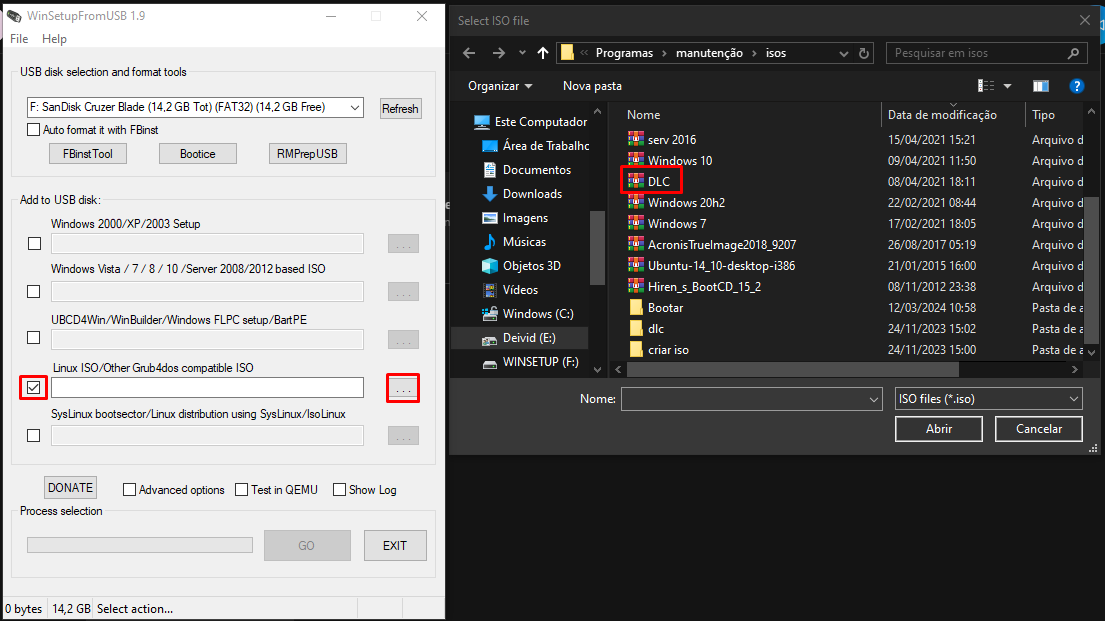Open the lowercase dlc folder icon
1105x621 pixels.
click(636, 329)
